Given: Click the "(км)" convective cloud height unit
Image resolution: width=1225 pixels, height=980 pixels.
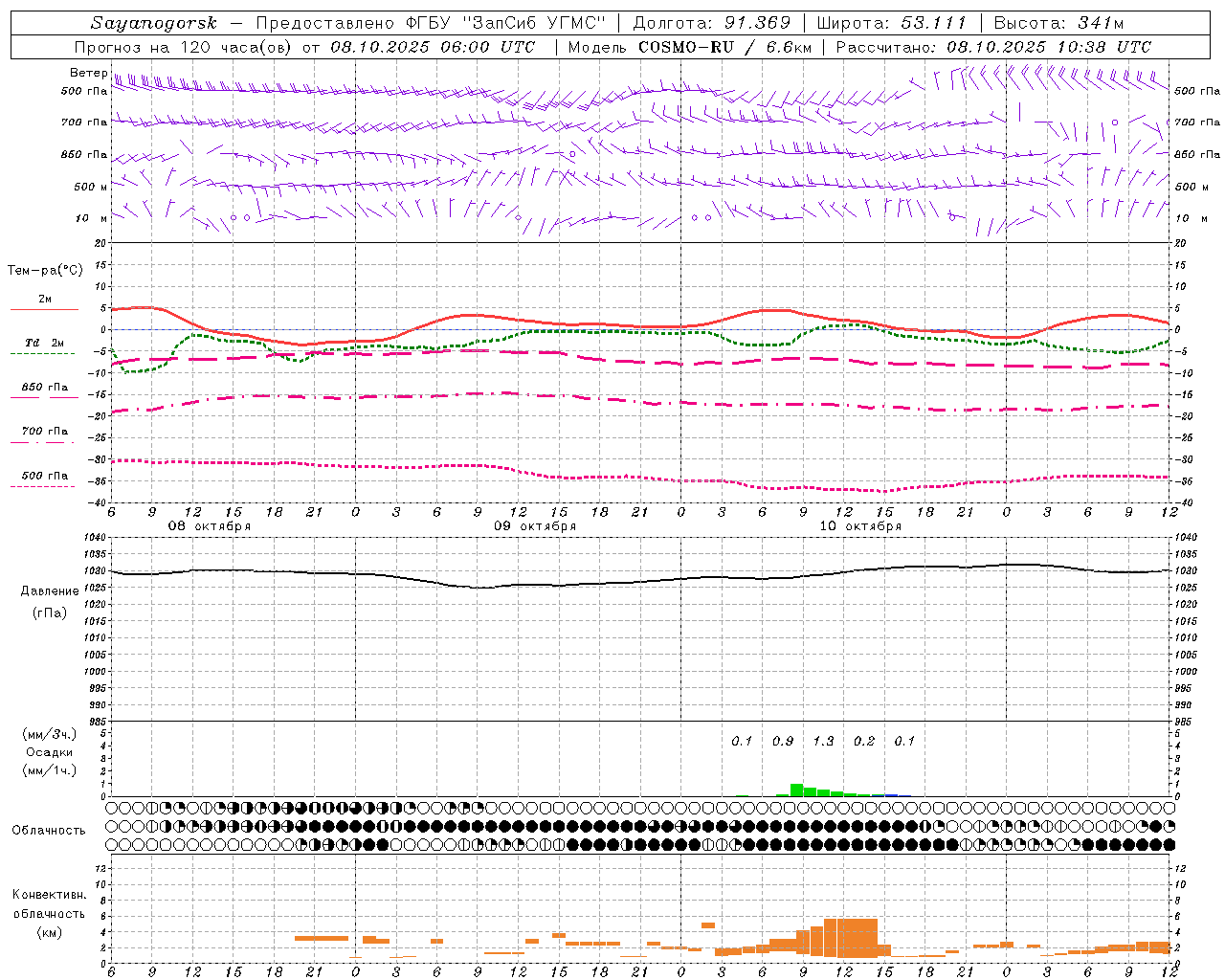Looking at the screenshot, I should tap(49, 932).
